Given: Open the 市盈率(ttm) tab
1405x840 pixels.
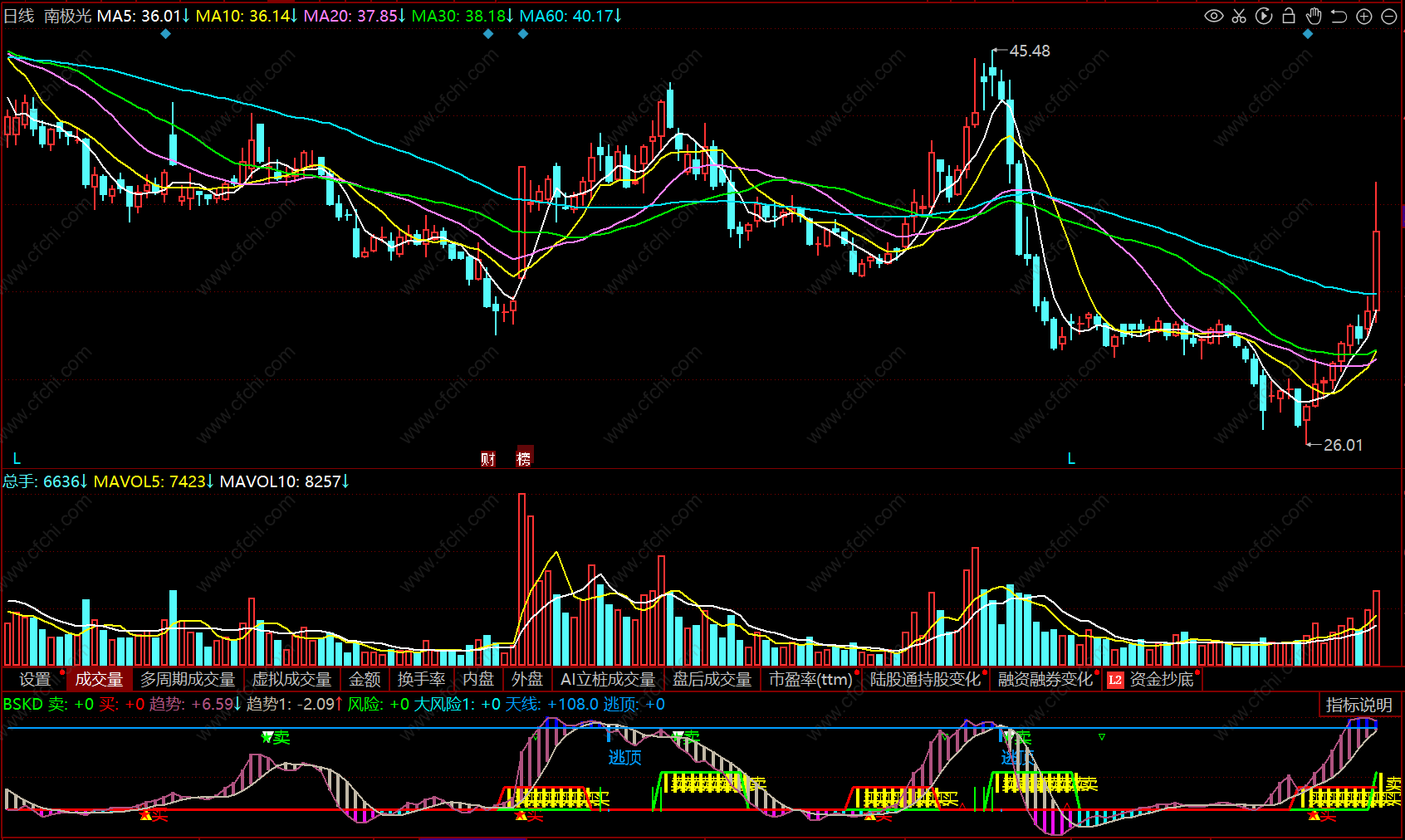Looking at the screenshot, I should (x=810, y=679).
